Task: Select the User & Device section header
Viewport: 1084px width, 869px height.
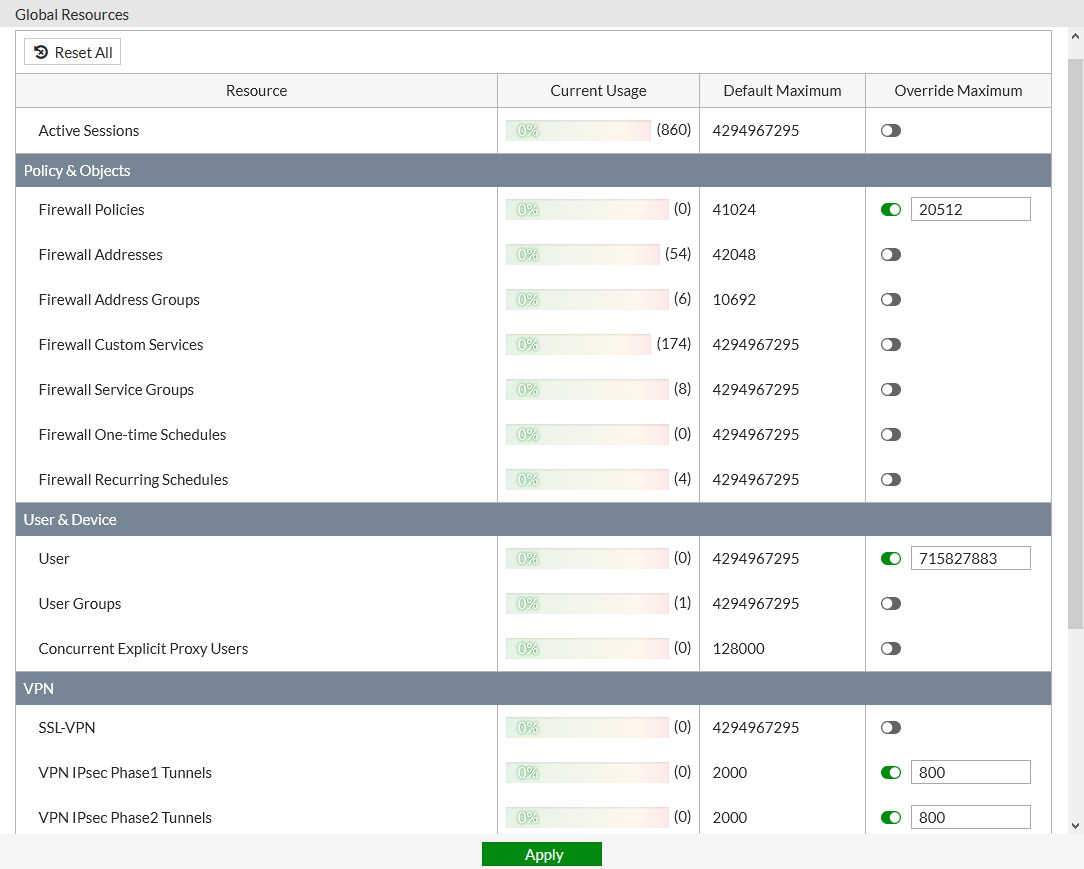Action: click(x=70, y=520)
